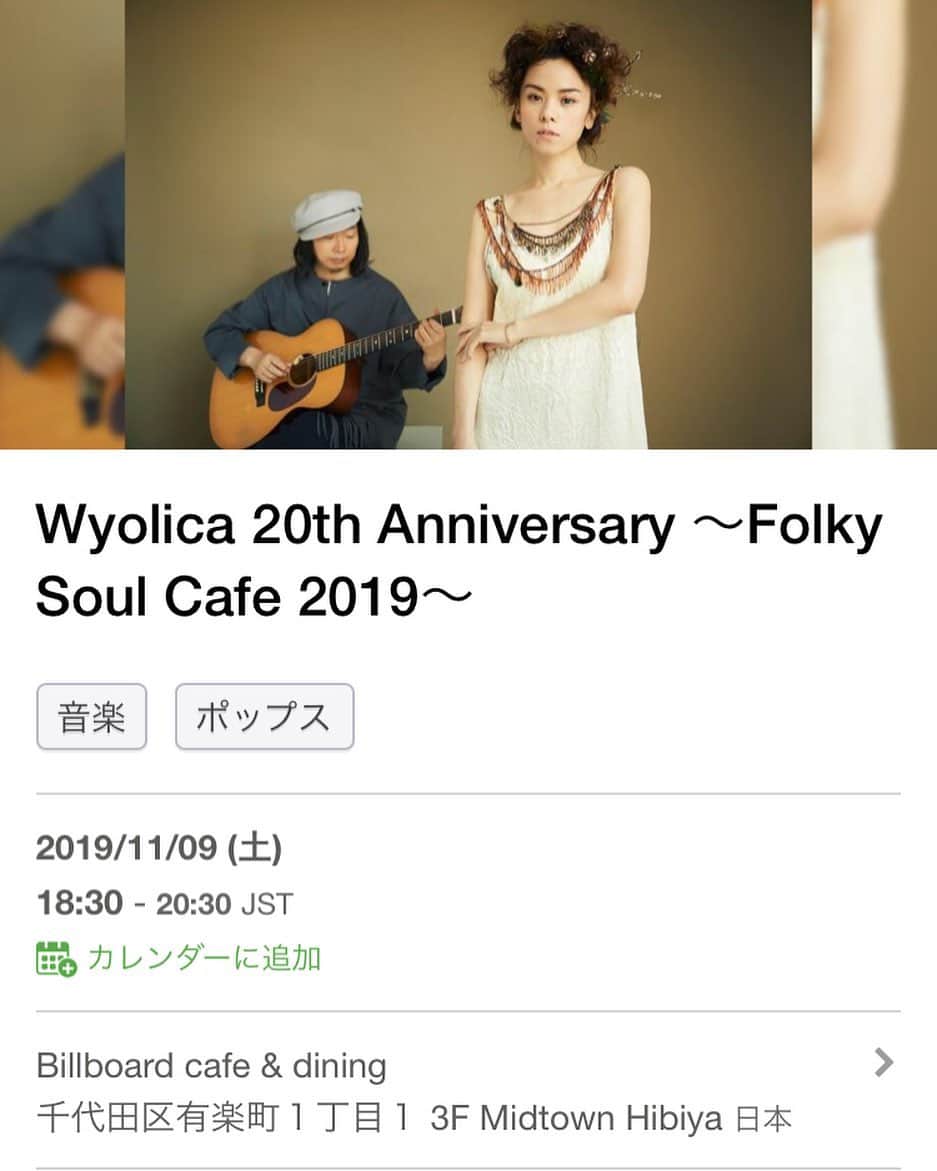Tap the カレンダーに追加 link
Viewport: 937px width, 1171px height.
pyautogui.click(x=204, y=958)
